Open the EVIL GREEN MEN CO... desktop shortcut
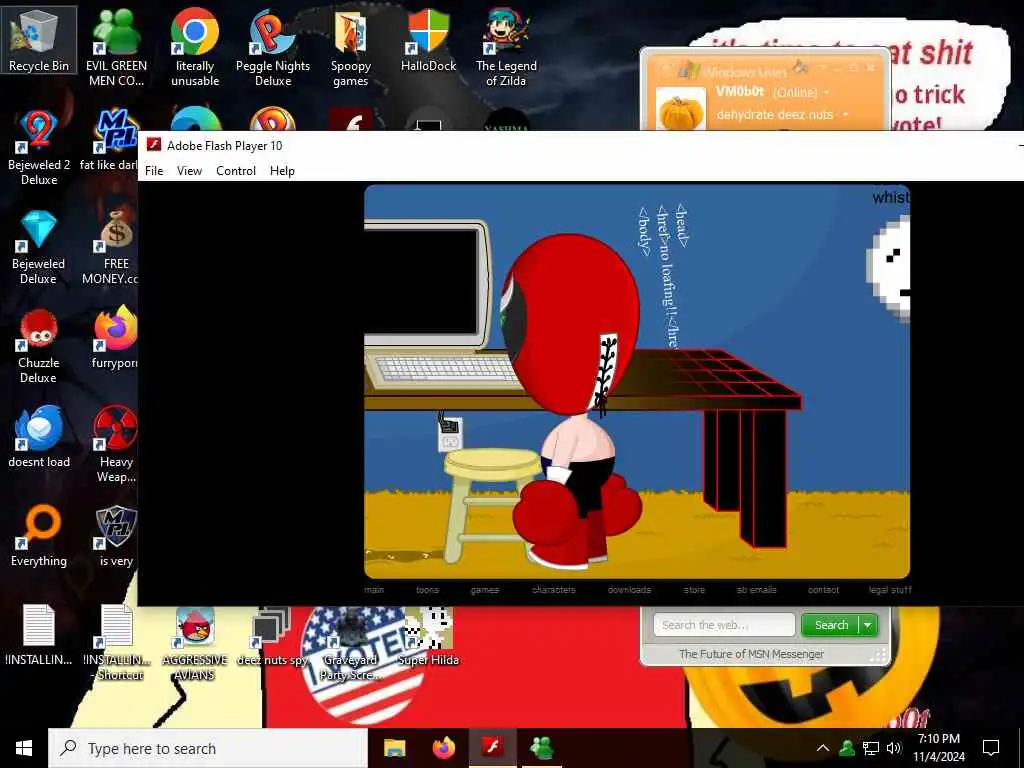The height and width of the screenshot is (768, 1024). [116, 47]
